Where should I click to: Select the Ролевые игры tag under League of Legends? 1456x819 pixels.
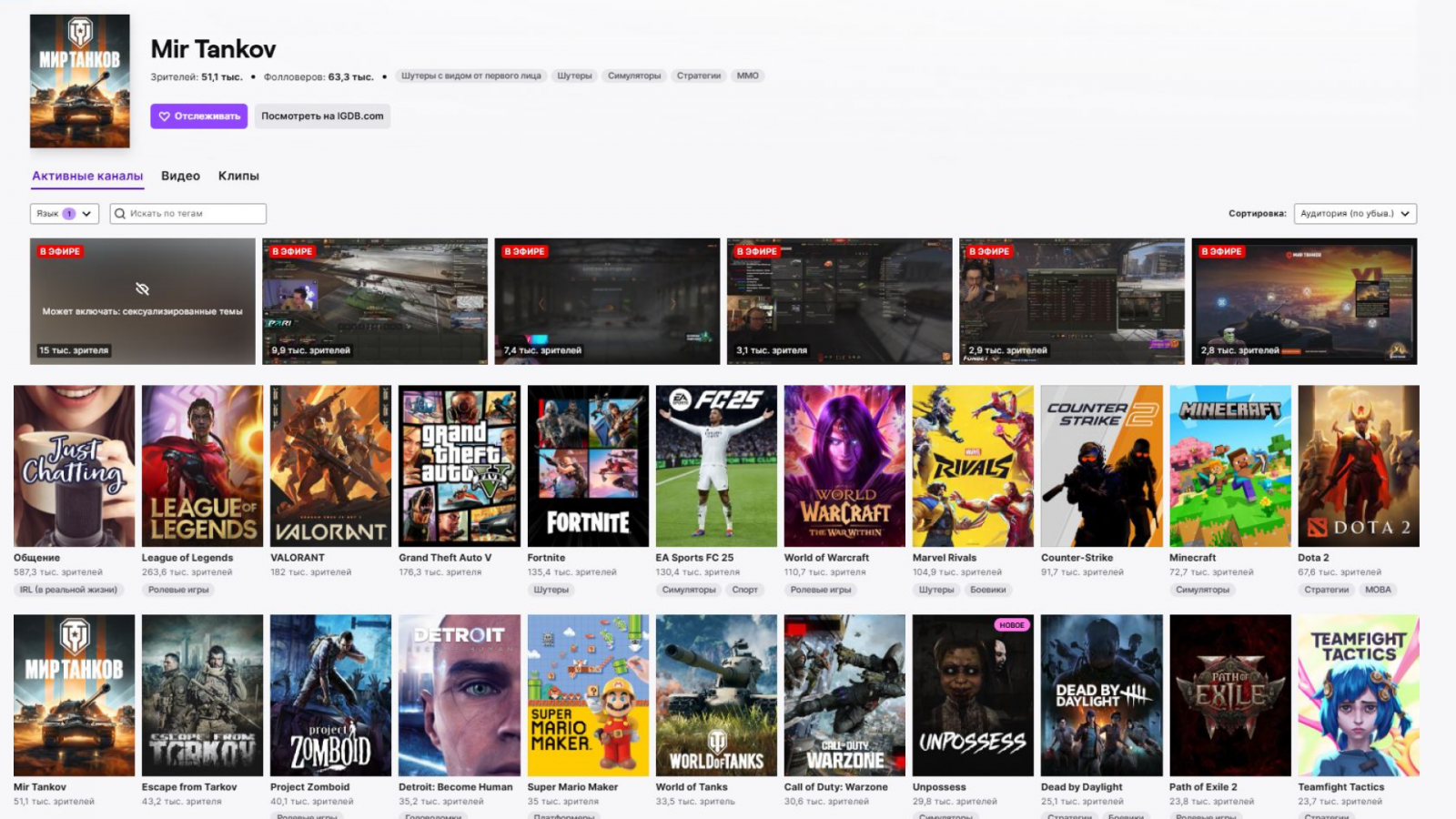(x=178, y=590)
